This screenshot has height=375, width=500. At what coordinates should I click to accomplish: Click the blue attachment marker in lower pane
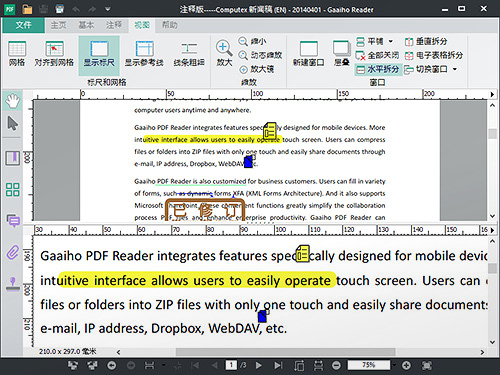(263, 316)
